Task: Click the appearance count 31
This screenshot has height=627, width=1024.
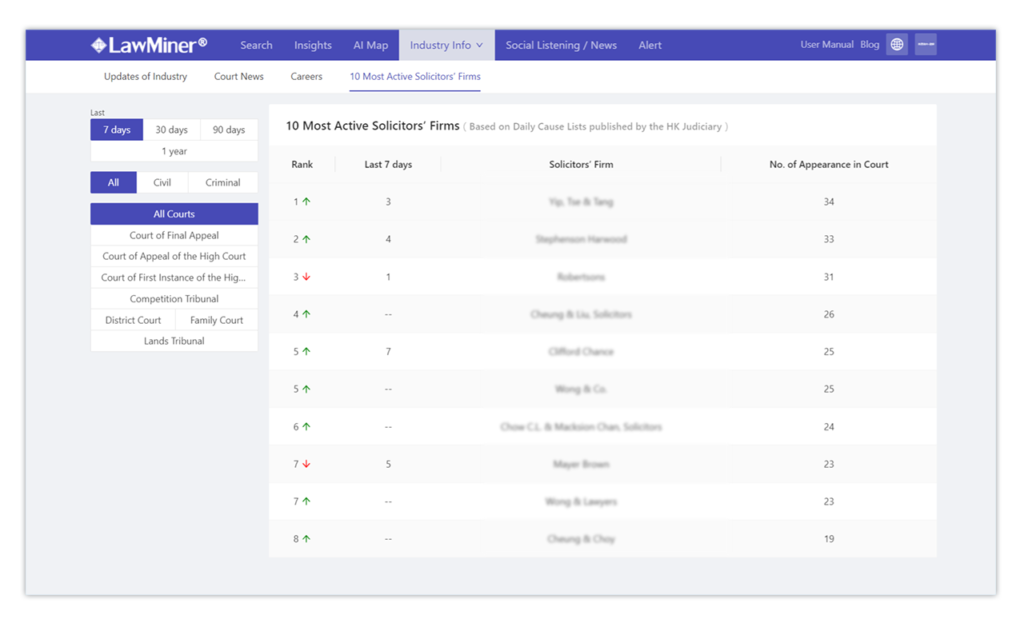Action: tap(829, 277)
